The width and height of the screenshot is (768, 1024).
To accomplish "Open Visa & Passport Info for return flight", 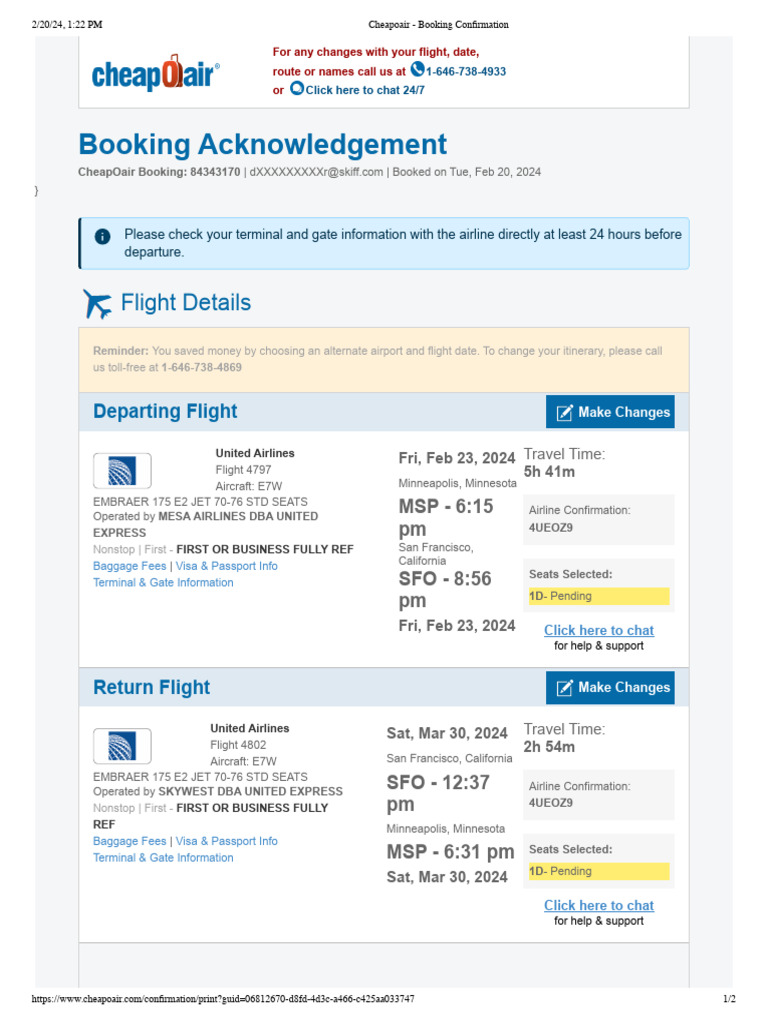I will pyautogui.click(x=227, y=841).
